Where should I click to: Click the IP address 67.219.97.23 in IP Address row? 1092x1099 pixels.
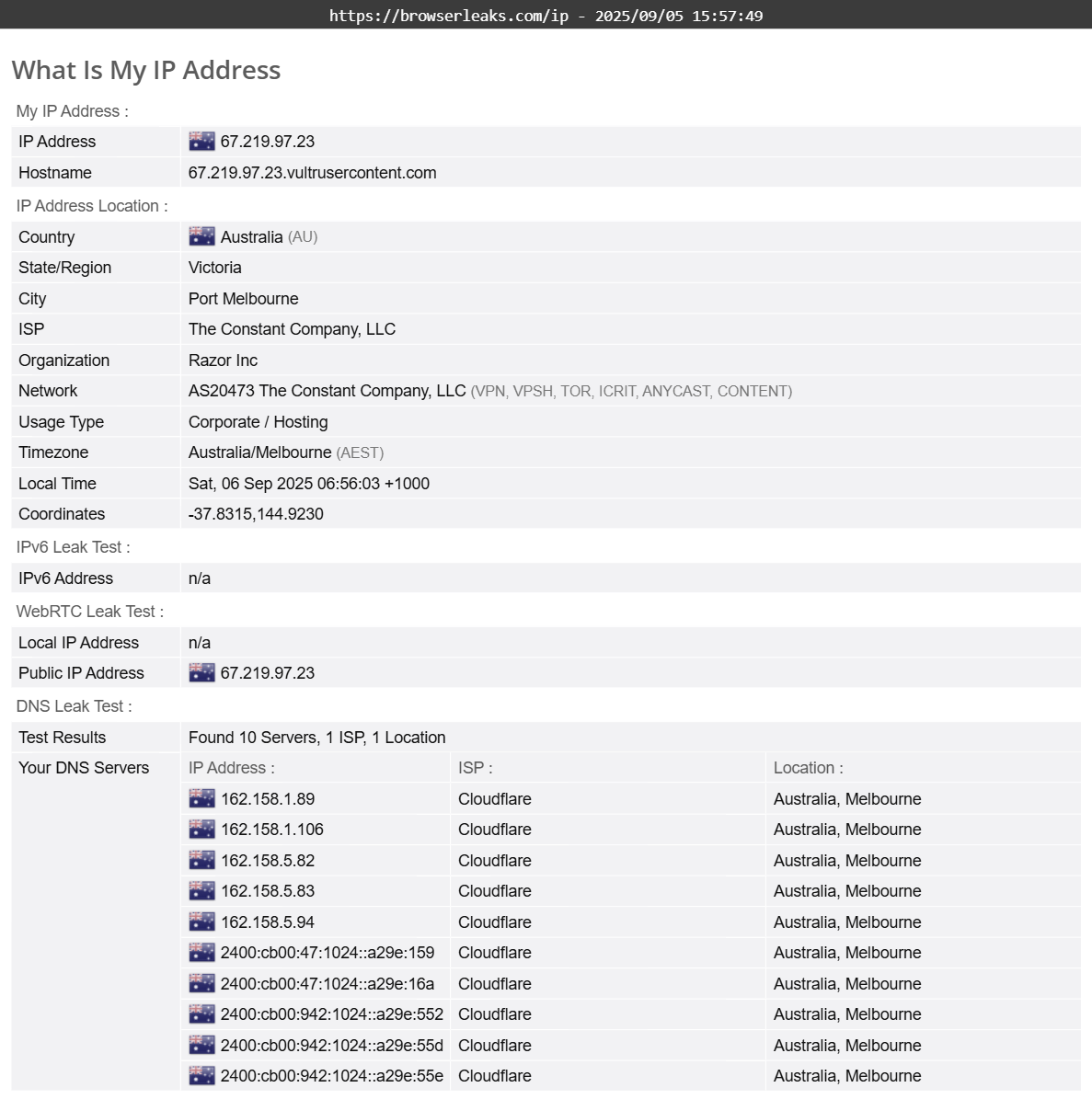pyautogui.click(x=267, y=142)
